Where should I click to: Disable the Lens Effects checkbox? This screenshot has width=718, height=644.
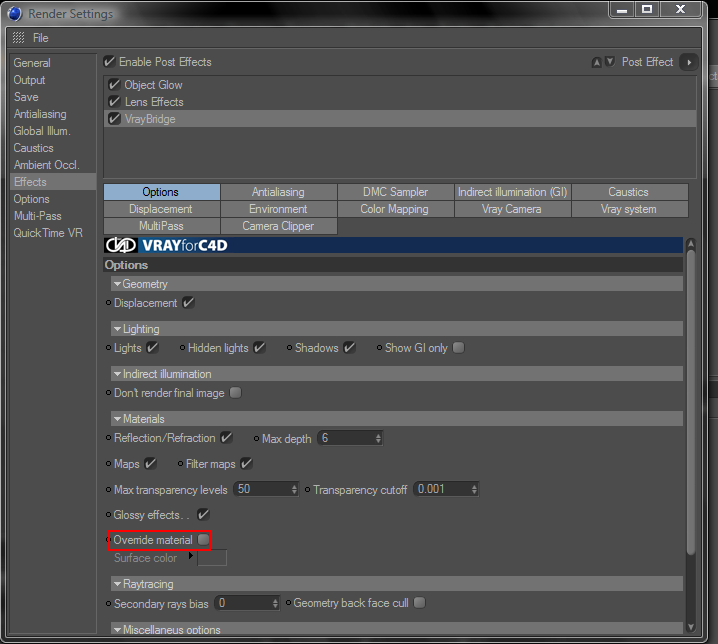114,101
